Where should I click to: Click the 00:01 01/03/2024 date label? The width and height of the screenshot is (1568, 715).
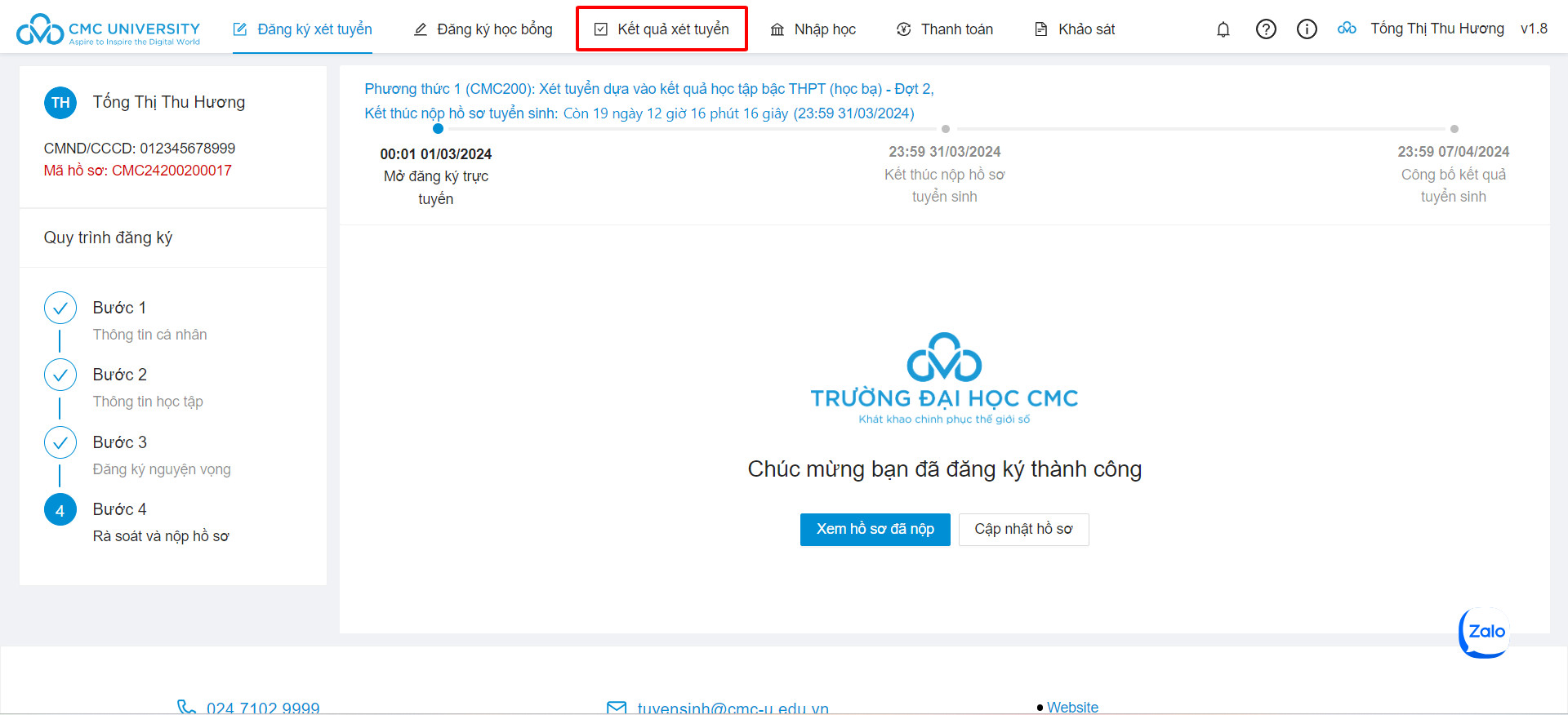pyautogui.click(x=436, y=154)
